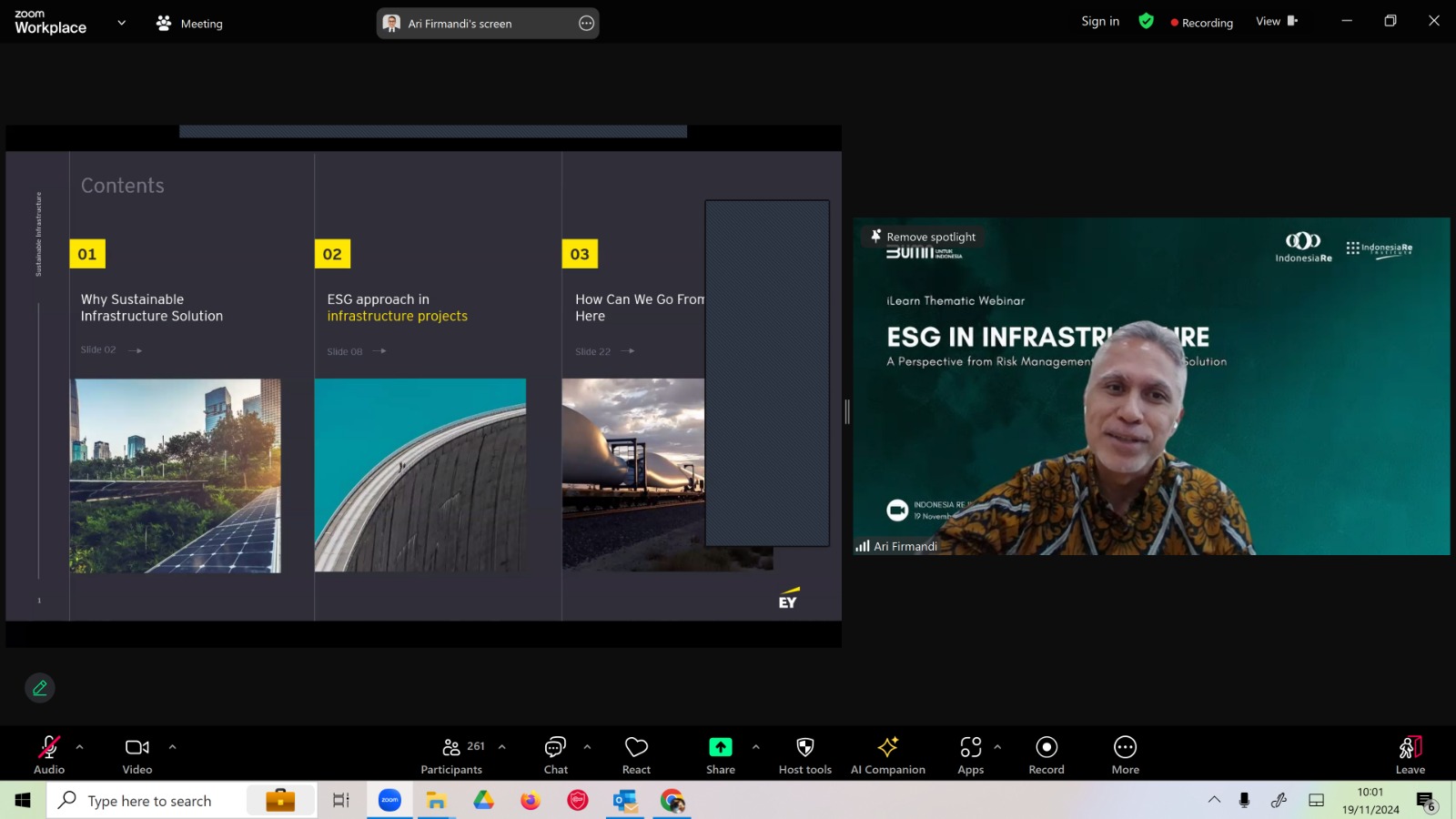Open the React emoji menu

[636, 754]
